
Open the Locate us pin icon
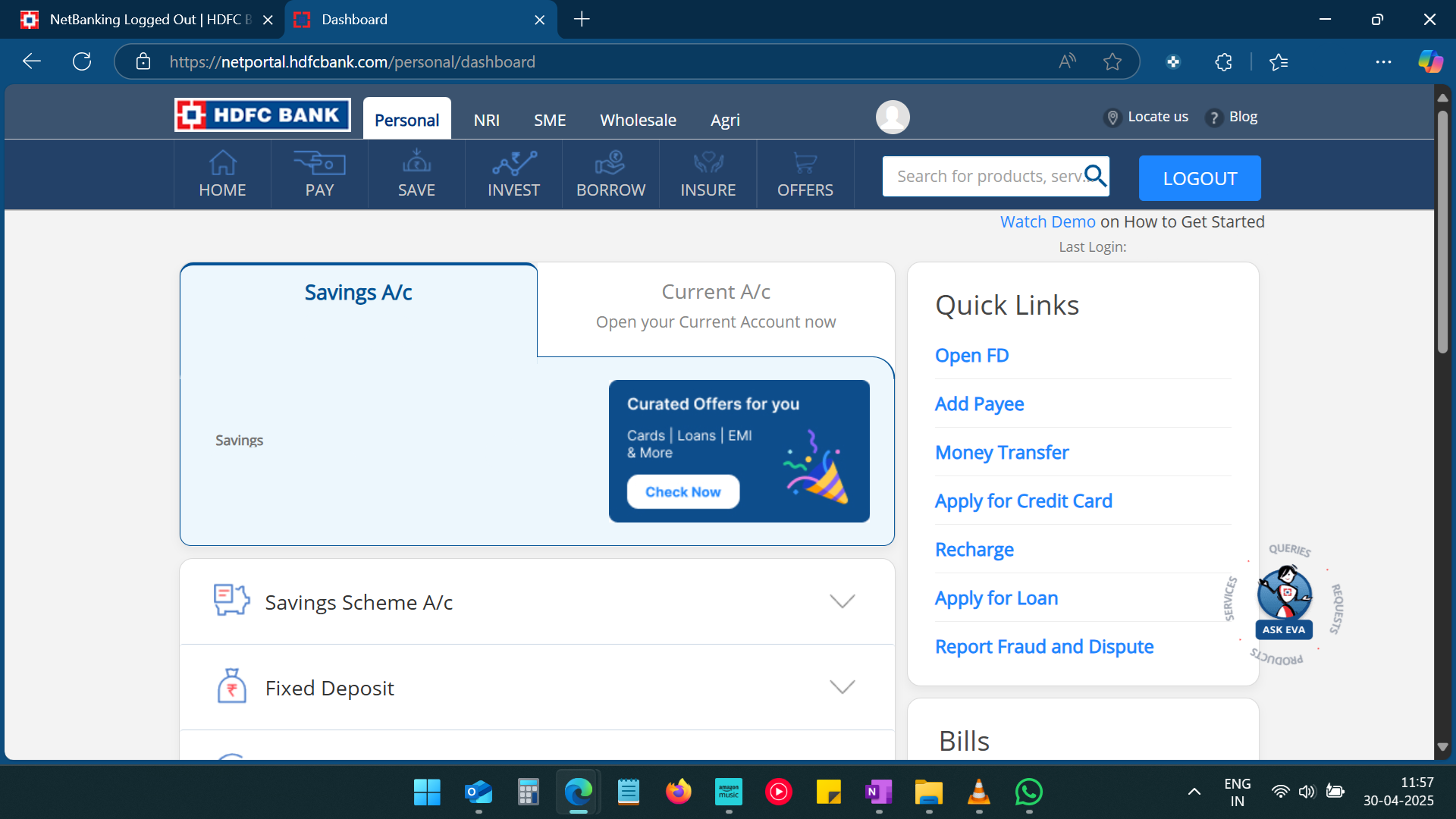click(x=1112, y=118)
